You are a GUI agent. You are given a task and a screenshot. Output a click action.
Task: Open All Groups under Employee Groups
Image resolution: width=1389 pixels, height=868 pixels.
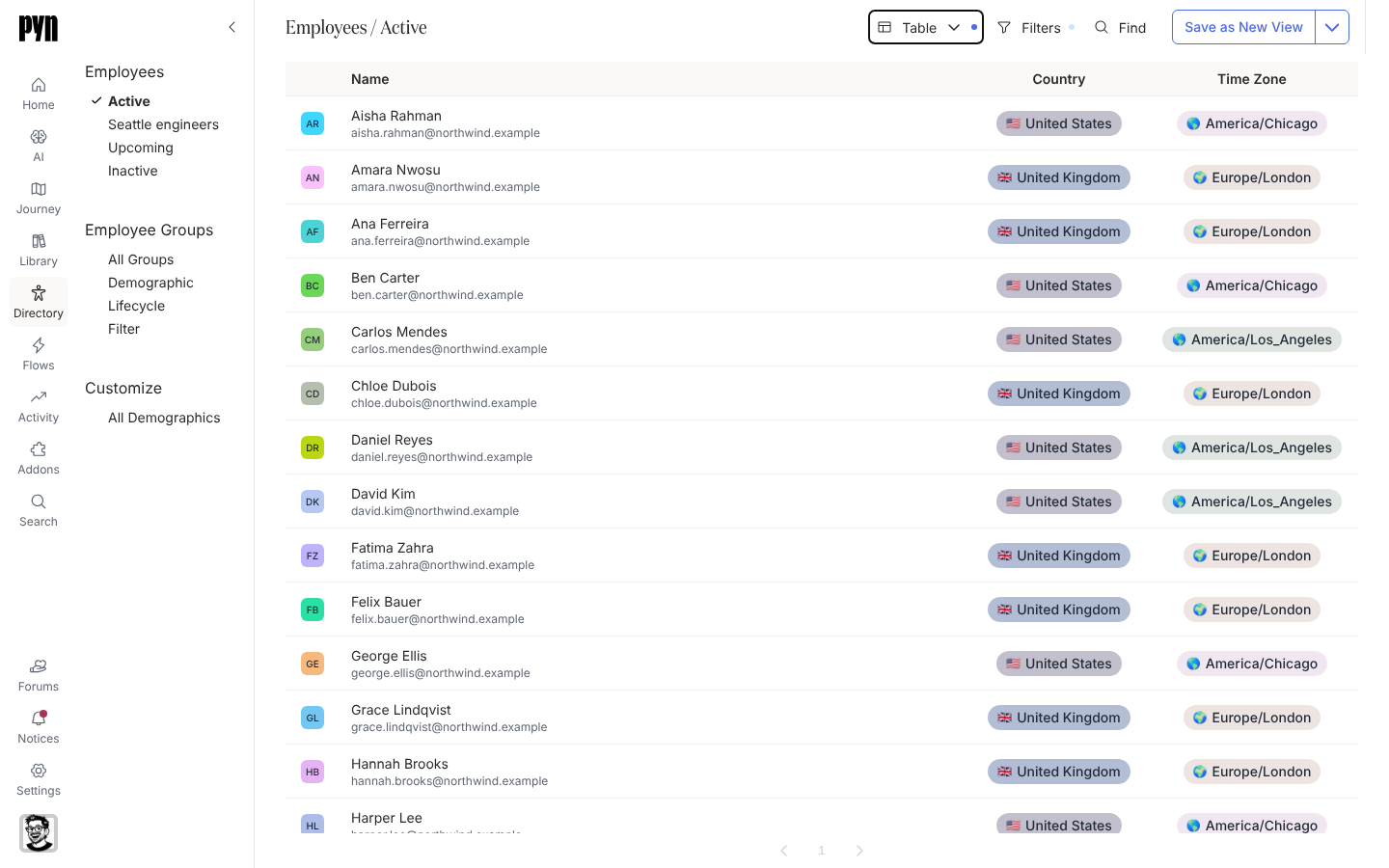click(x=141, y=259)
